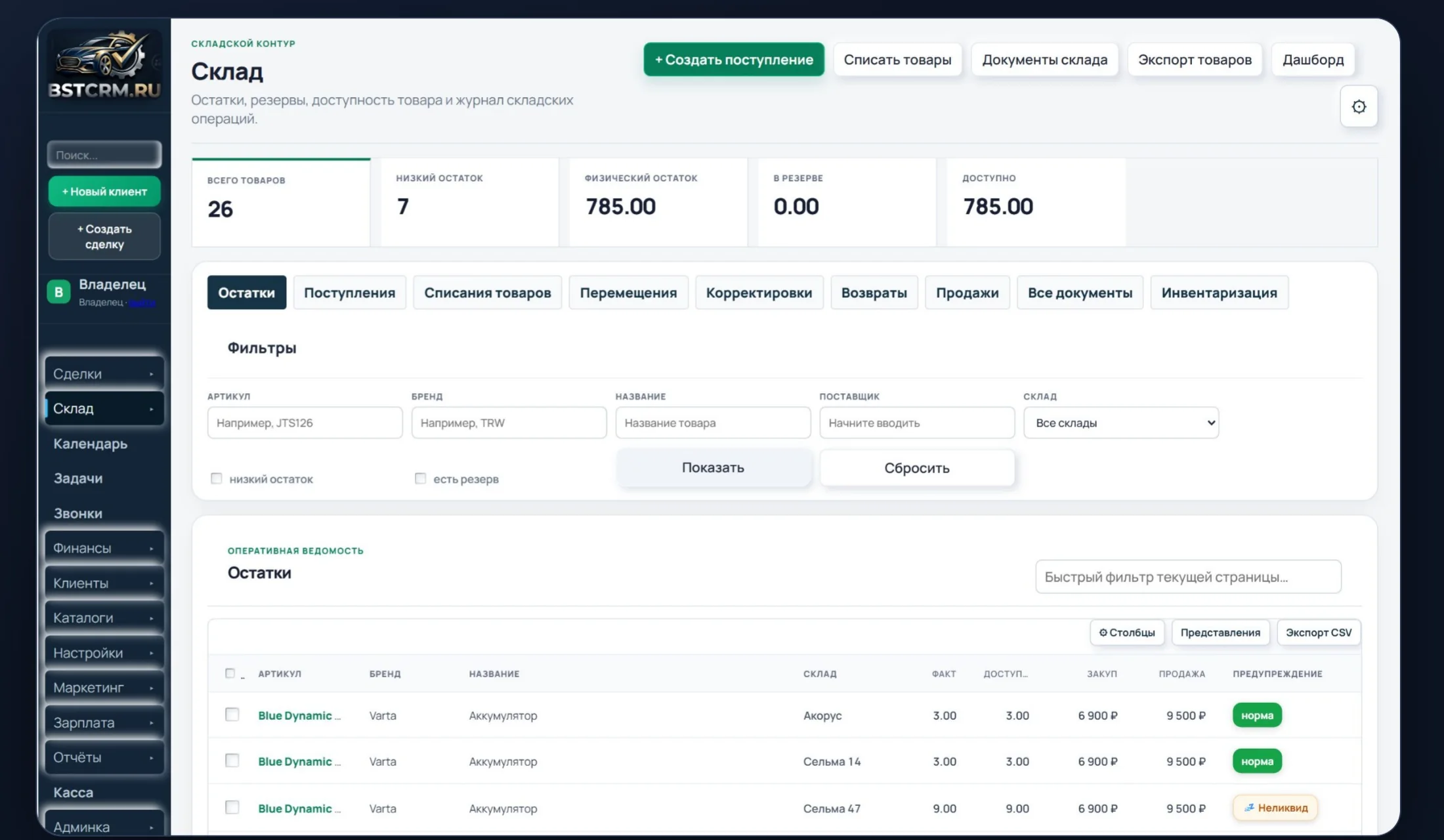Expand the Финансы sidebar menu
Viewport: 1444px width, 840px height.
coord(104,548)
